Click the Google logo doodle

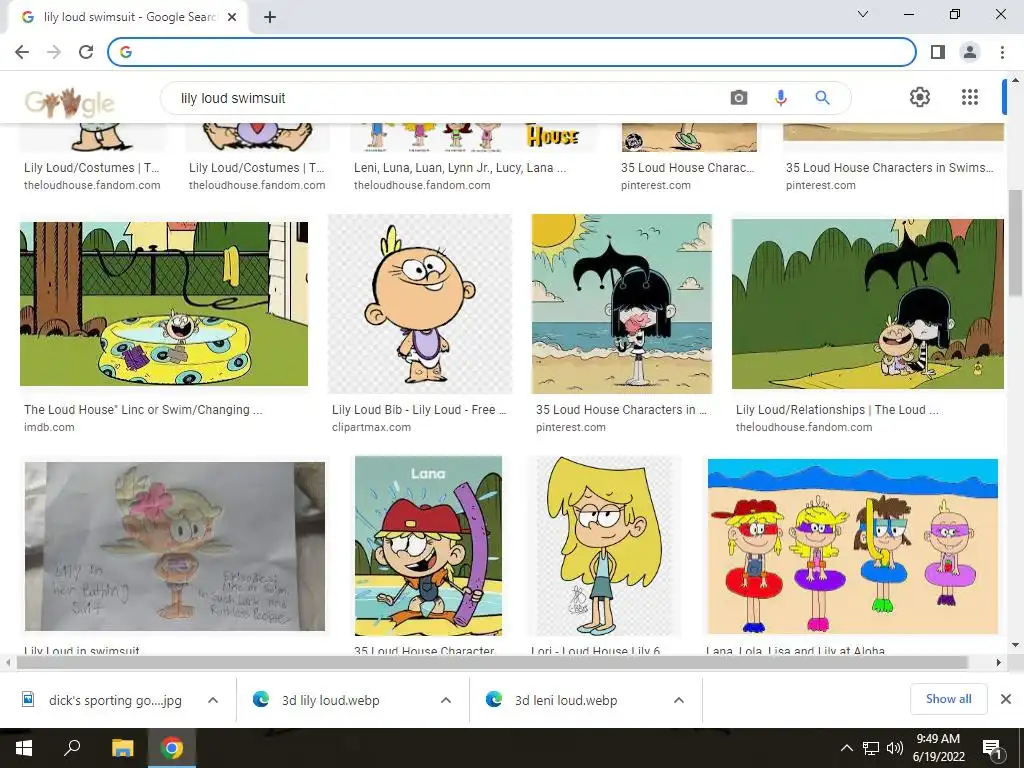(70, 102)
